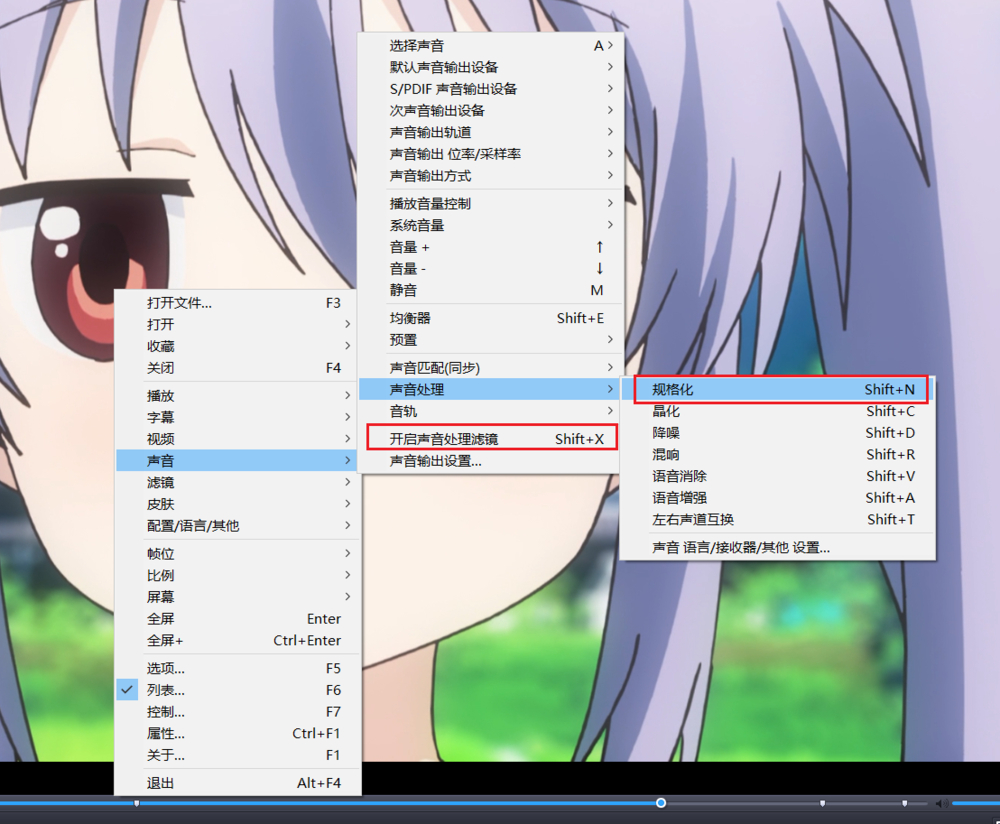
Task: Open 次声音输出设备 submenu
Action: click(x=490, y=111)
